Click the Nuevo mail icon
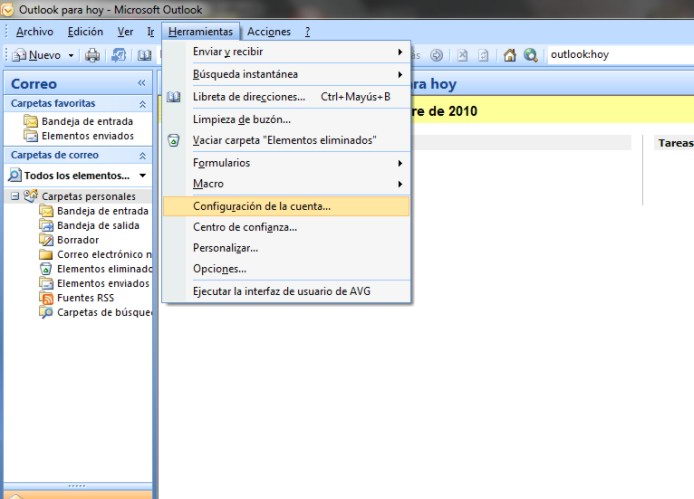Image resolution: width=694 pixels, height=499 pixels. click(x=19, y=55)
